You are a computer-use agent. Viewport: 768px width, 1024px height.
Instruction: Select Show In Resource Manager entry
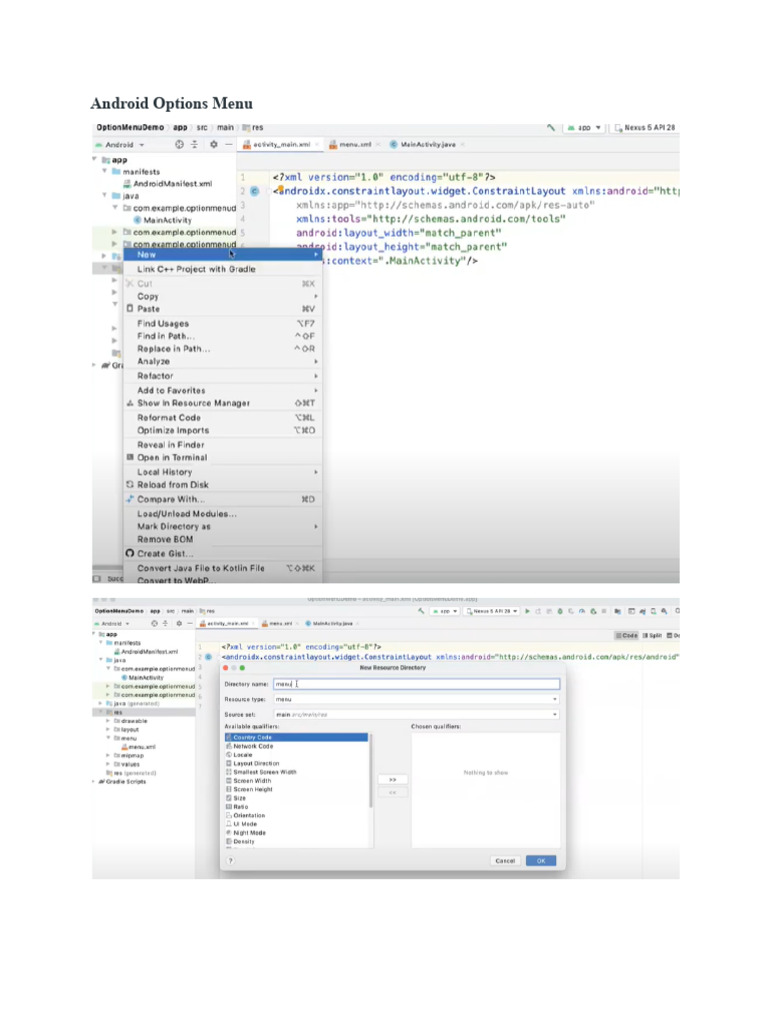[x=223, y=403]
